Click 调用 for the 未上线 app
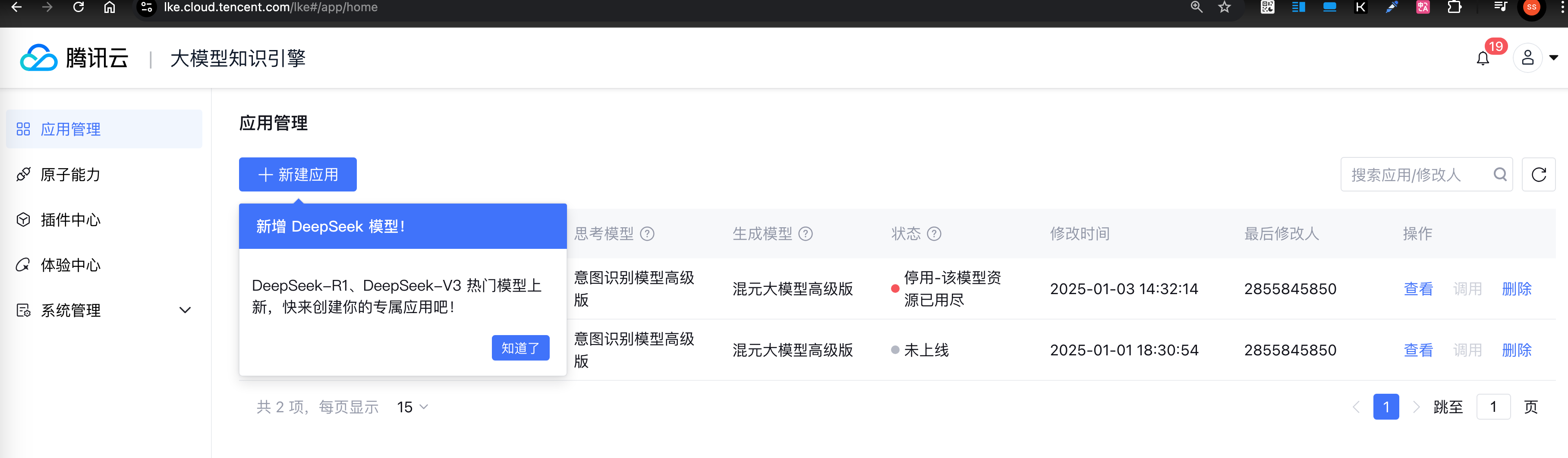Screen dimensions: 1568x458 coord(1467,350)
